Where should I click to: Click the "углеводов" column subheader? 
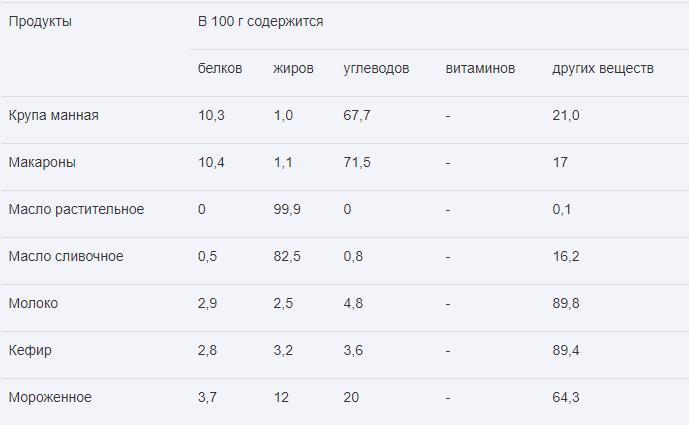[376, 68]
